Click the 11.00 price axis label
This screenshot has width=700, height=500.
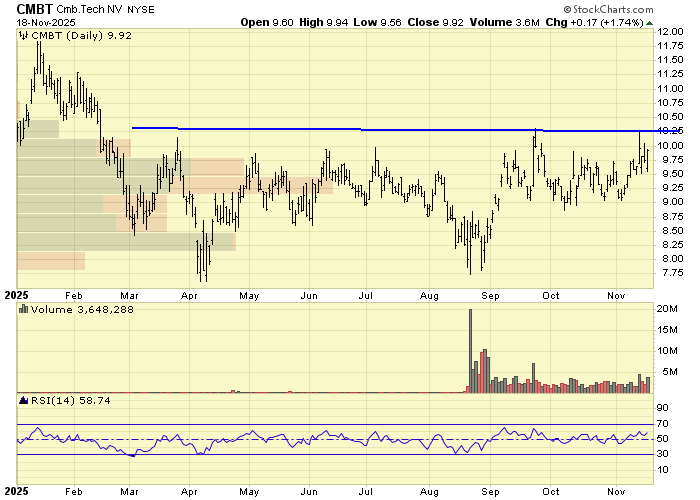670,88
